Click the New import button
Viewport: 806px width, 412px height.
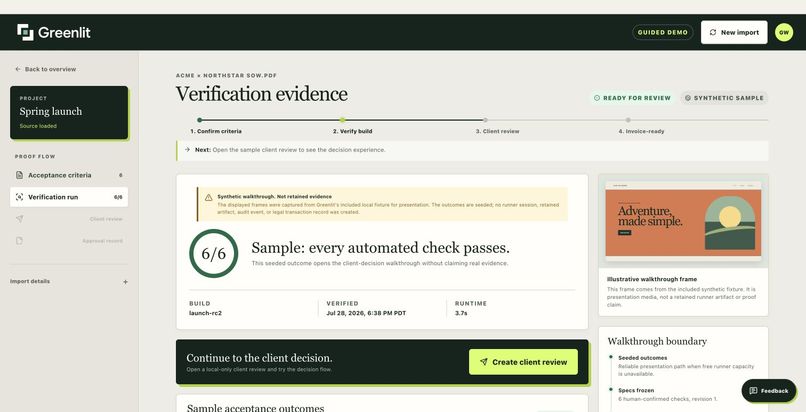734,32
